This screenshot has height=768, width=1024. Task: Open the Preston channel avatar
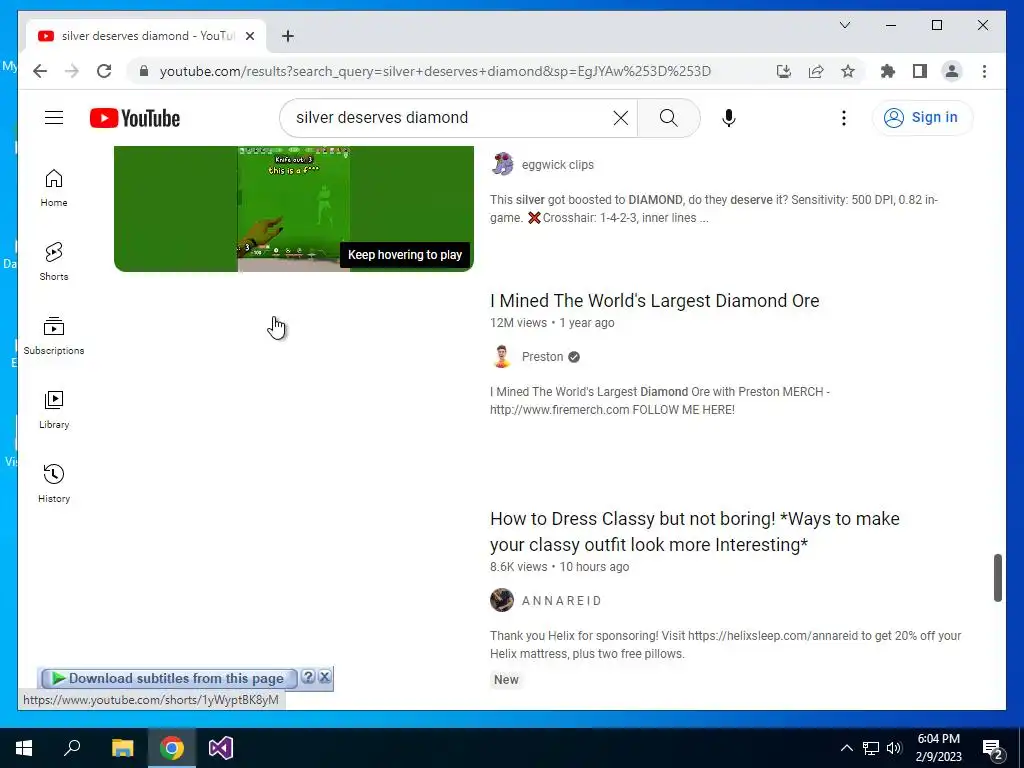coord(502,357)
